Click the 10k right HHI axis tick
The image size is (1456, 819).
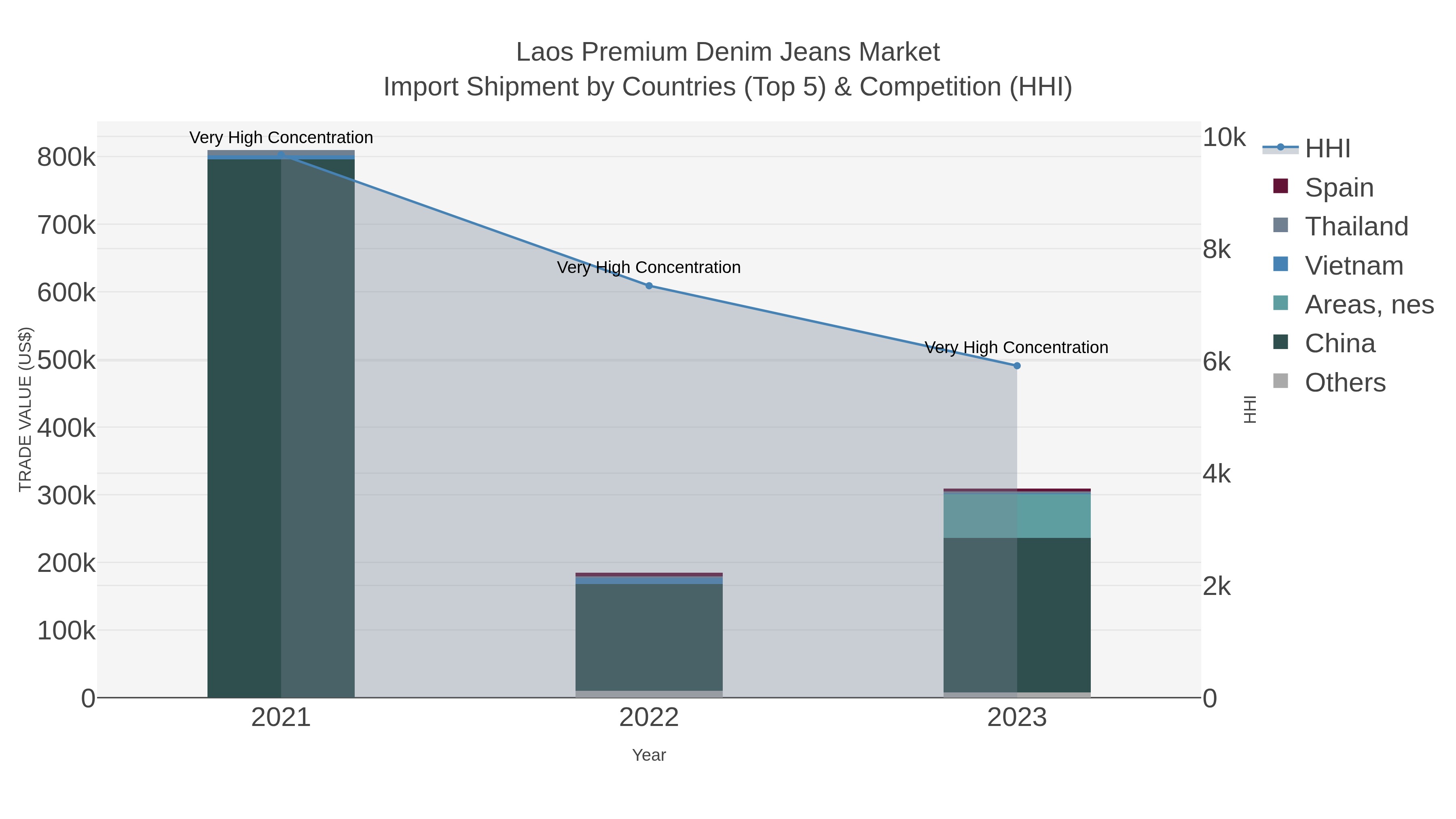(x=1224, y=138)
